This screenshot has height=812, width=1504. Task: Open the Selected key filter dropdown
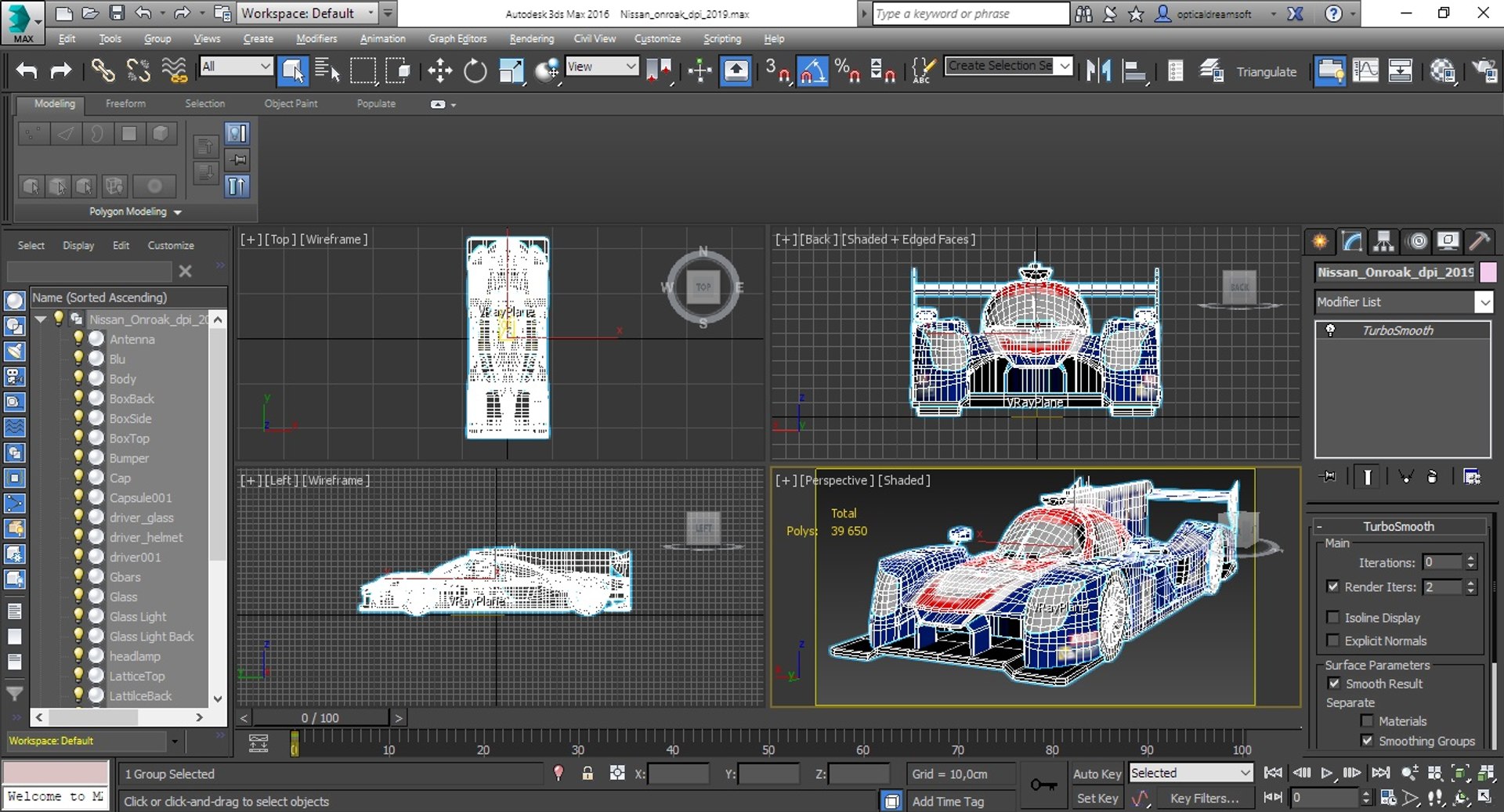tap(1191, 773)
